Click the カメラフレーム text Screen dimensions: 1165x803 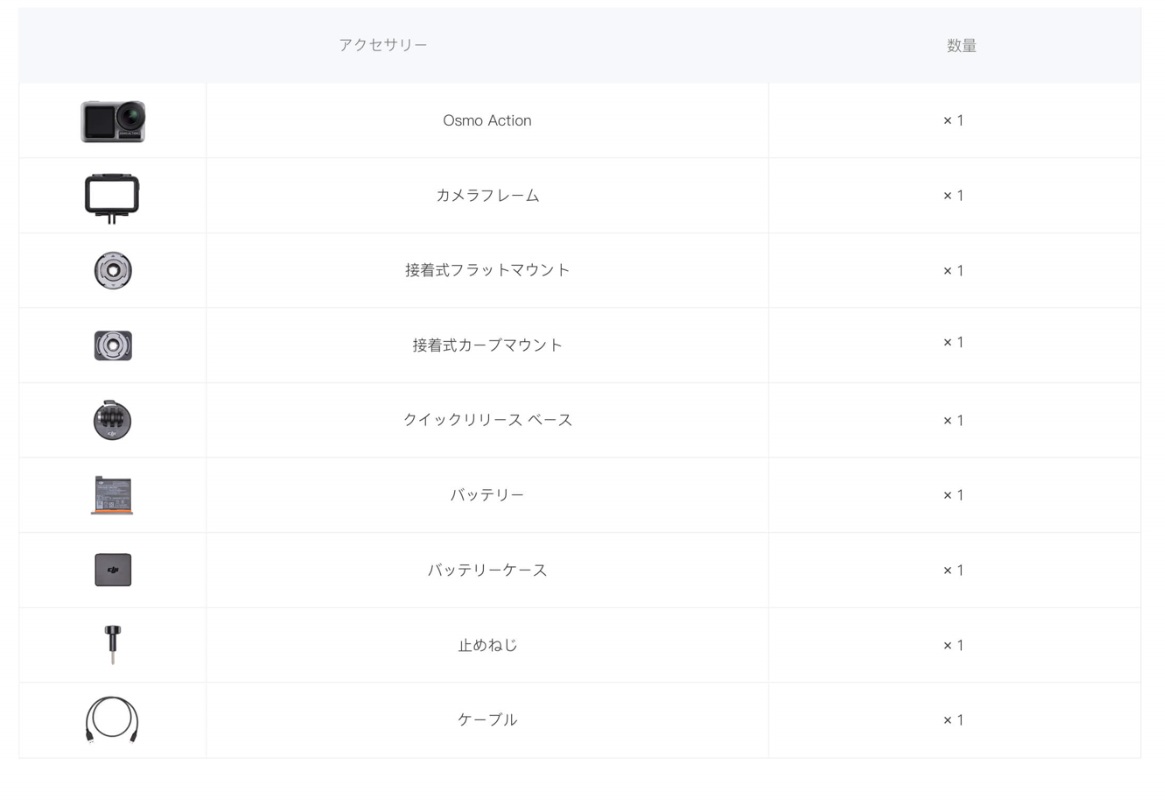(487, 195)
